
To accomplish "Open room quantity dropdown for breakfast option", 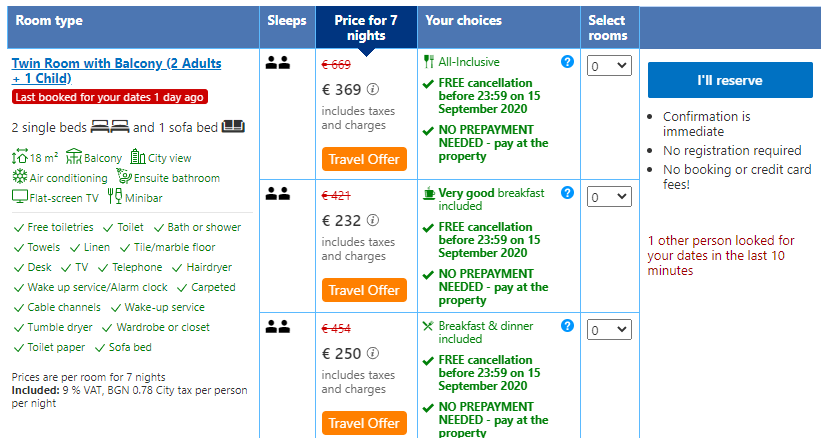I will click(609, 197).
